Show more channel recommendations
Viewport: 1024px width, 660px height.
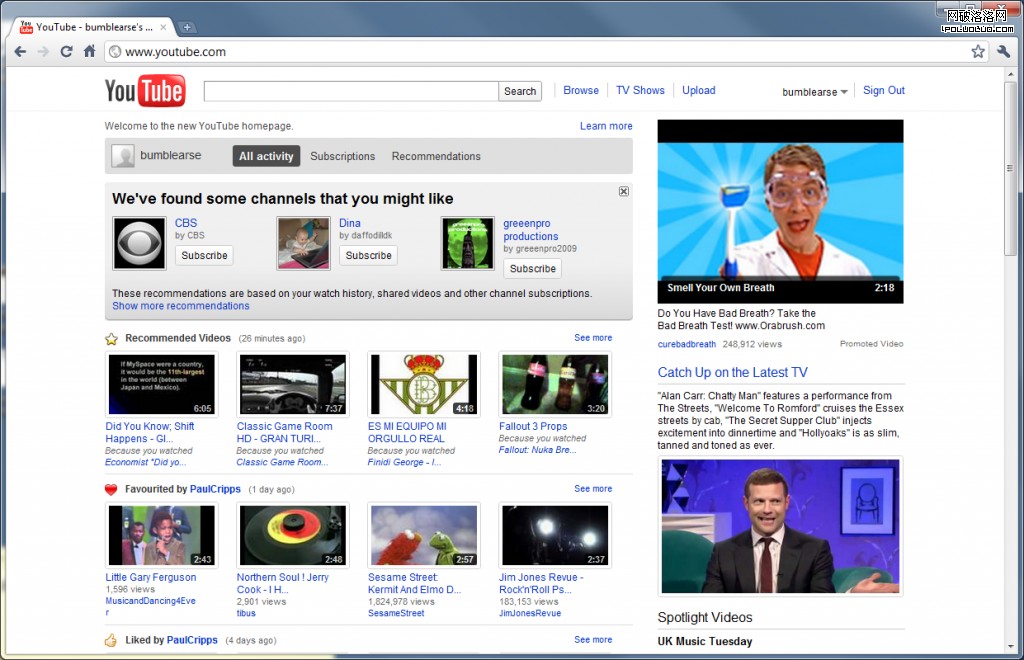pyautogui.click(x=180, y=305)
